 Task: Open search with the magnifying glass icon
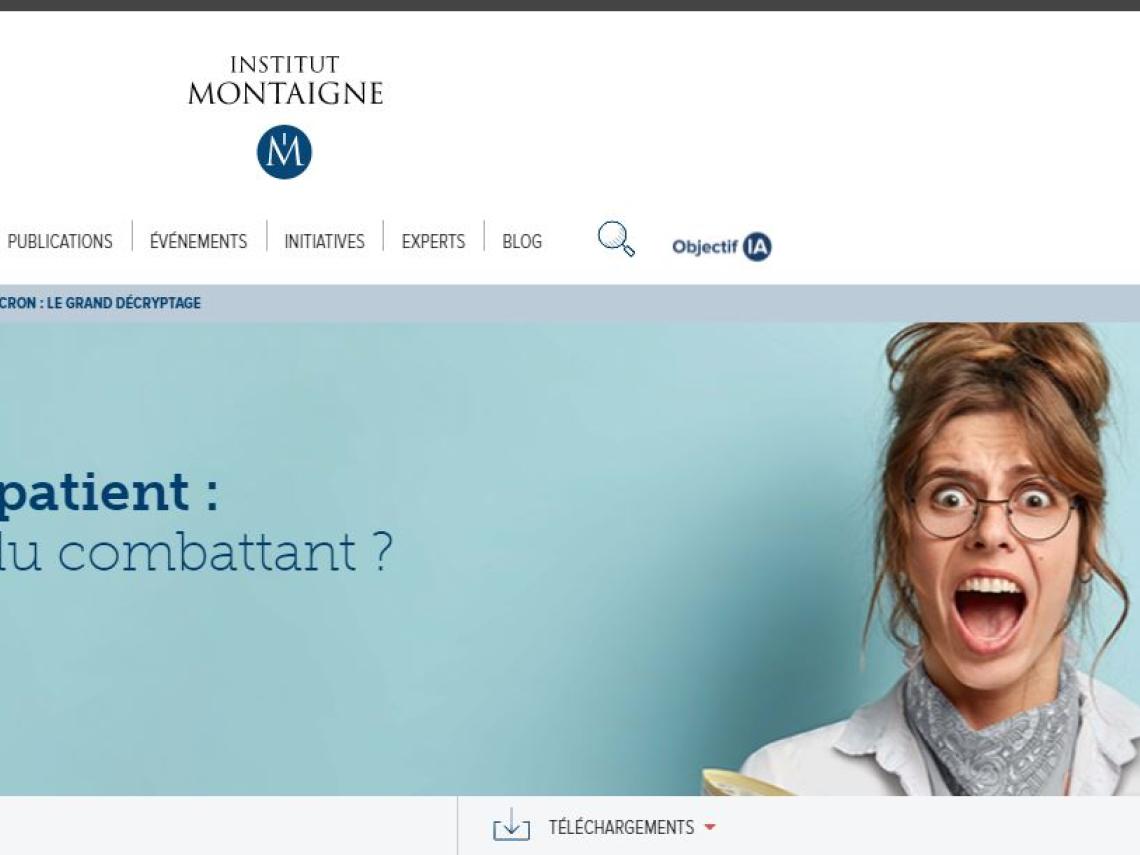tap(616, 238)
